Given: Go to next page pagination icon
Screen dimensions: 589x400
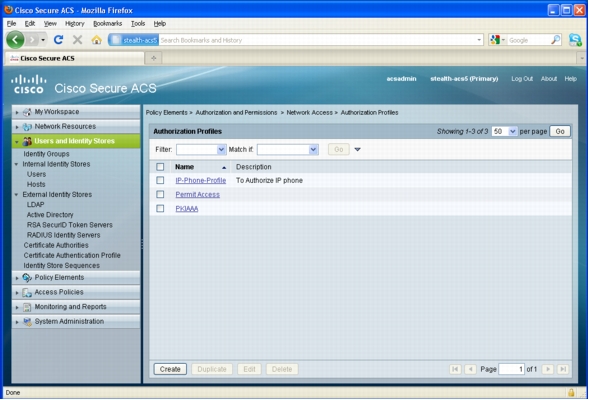Looking at the screenshot, I should pos(548,369).
